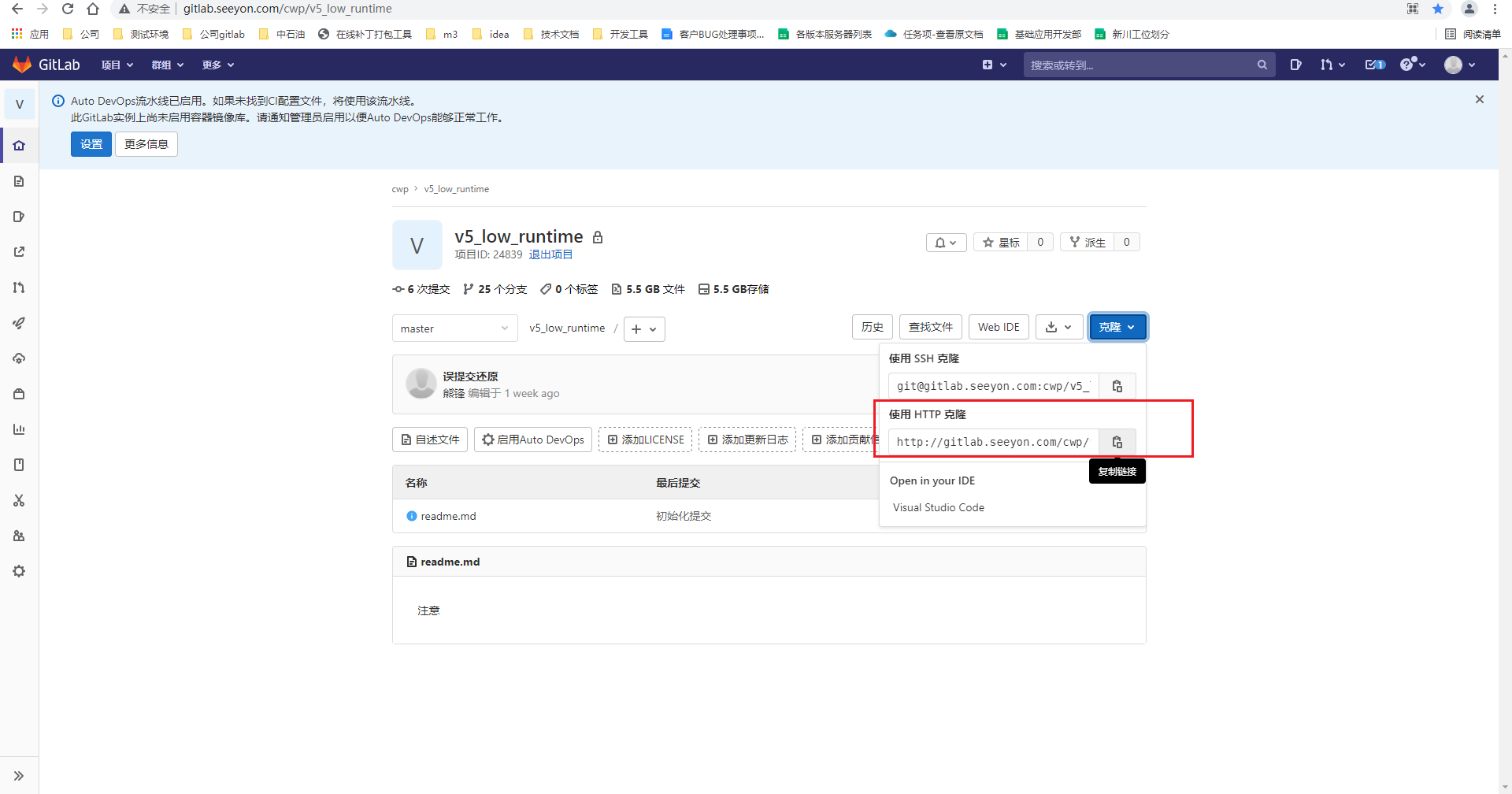
Task: Copy the SSH clone URL
Action: 1117,386
